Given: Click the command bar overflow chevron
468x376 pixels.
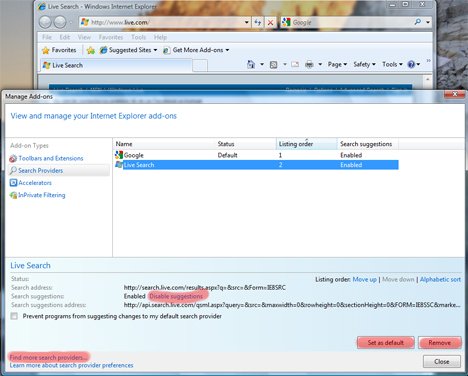Looking at the screenshot, I should (428, 61).
